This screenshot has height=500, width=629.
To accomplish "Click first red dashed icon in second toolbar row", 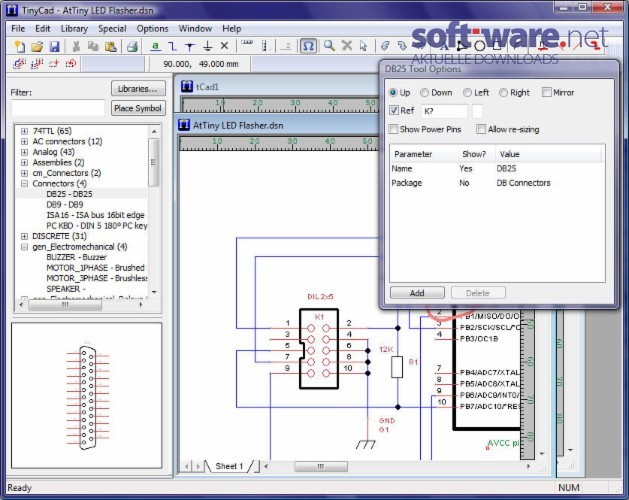I will click(x=19, y=63).
